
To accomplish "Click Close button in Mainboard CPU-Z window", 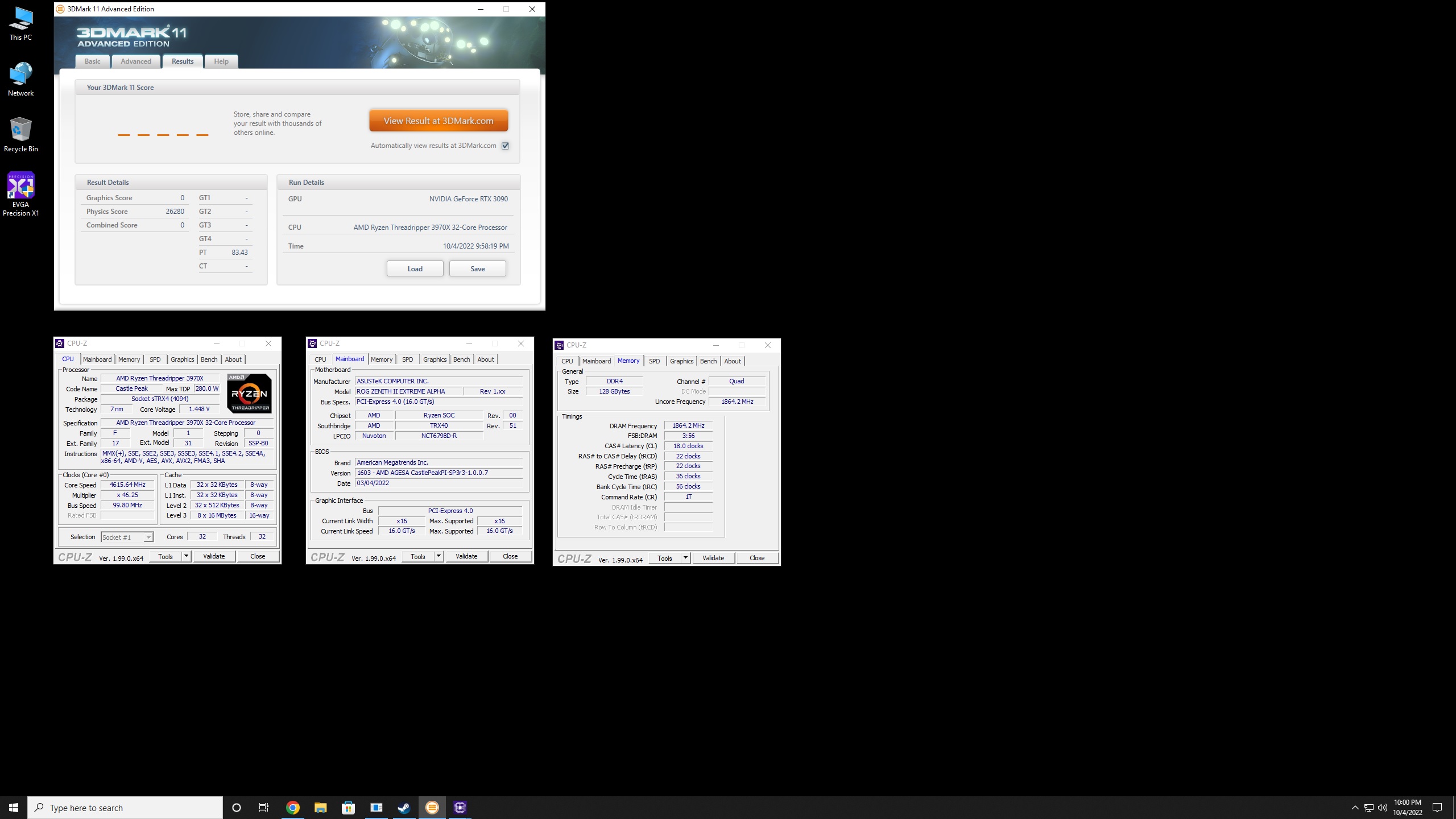I will click(x=510, y=556).
